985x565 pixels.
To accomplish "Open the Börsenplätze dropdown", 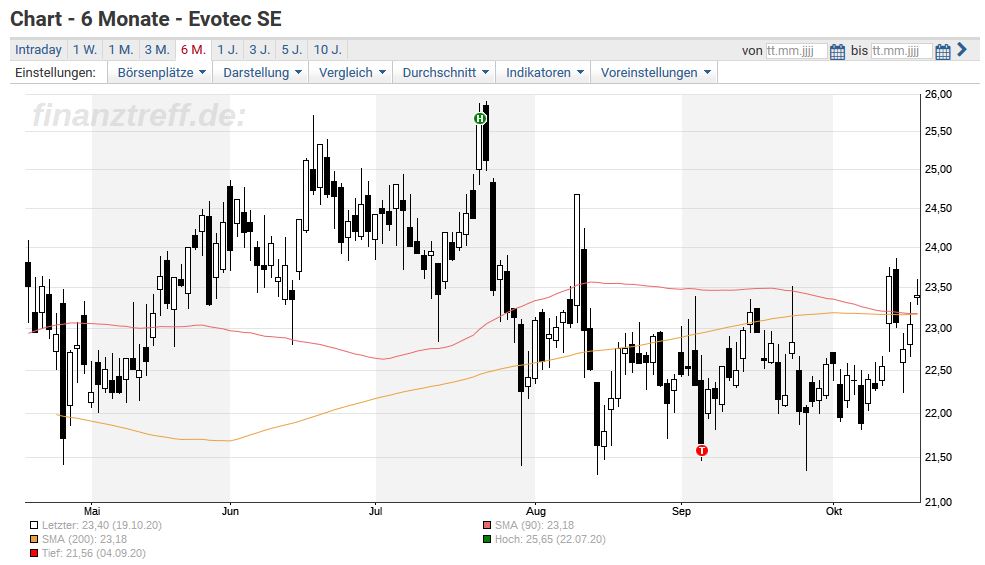I will click(161, 72).
